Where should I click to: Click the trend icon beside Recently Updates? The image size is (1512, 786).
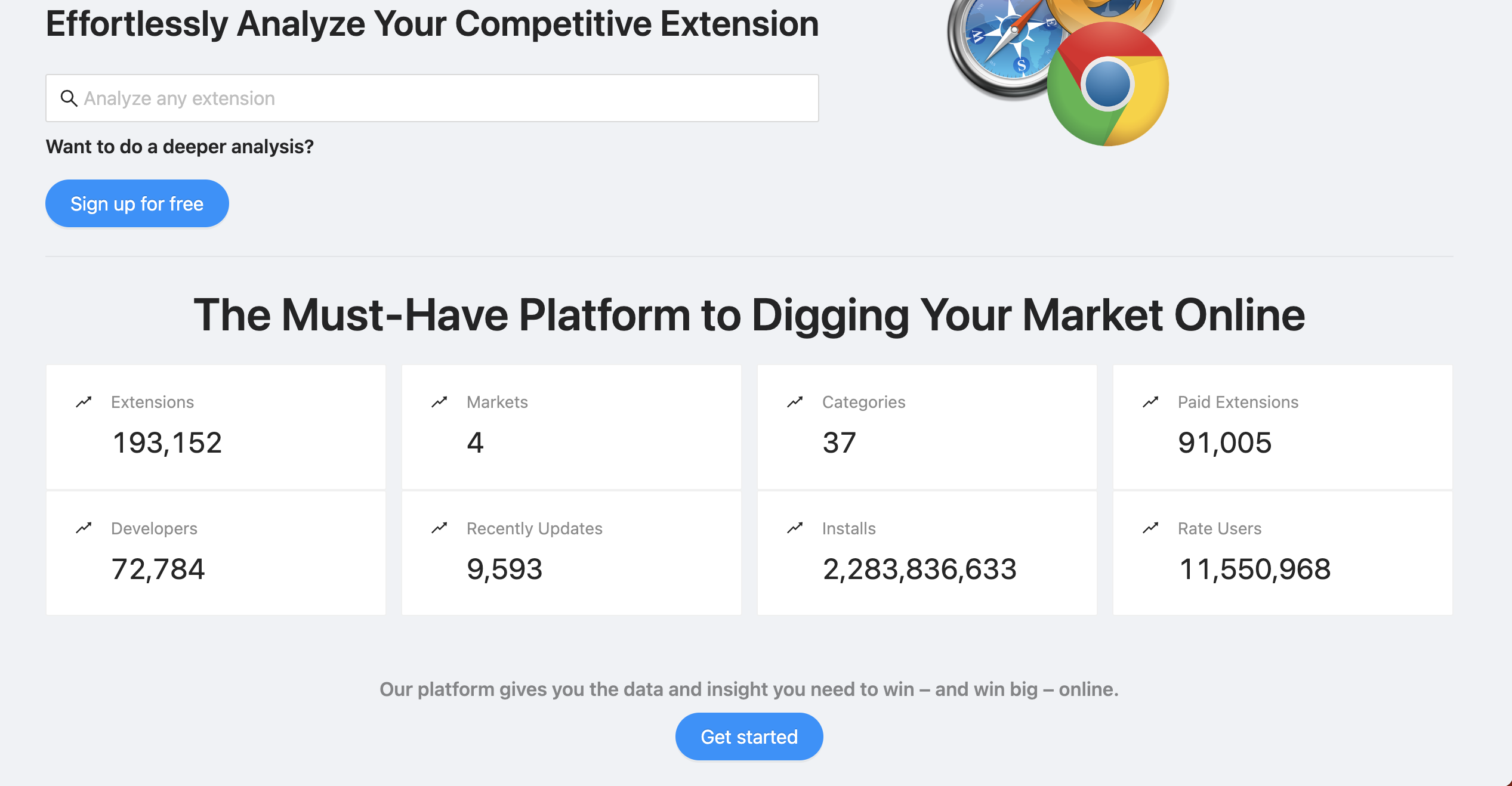439,528
